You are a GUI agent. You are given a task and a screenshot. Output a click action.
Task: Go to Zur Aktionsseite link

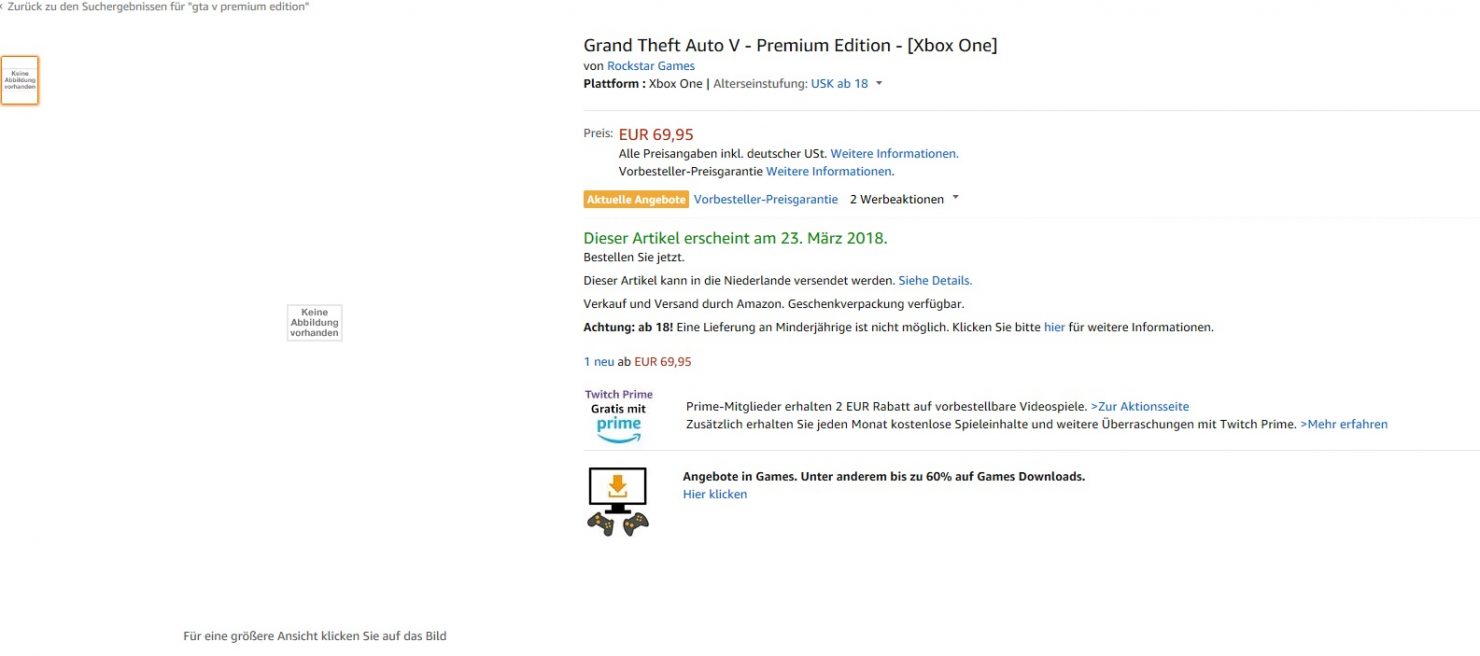[x=1140, y=407]
